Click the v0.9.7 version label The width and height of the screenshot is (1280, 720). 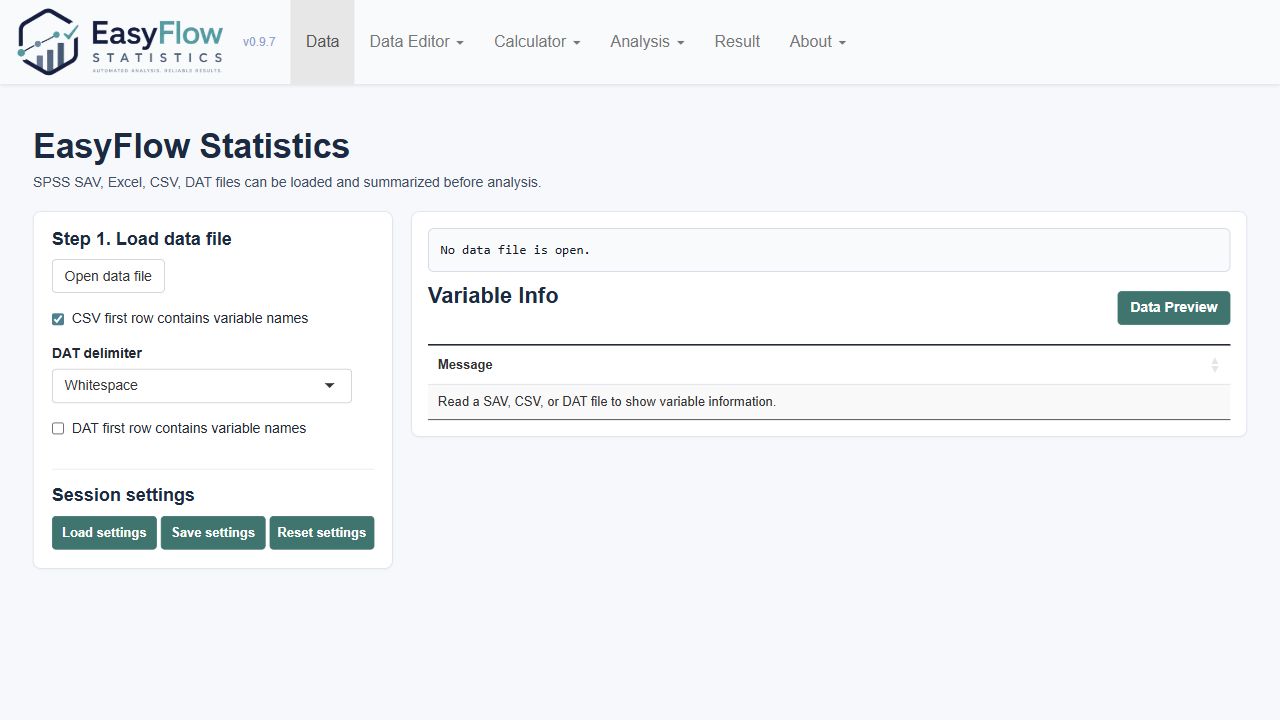259,42
